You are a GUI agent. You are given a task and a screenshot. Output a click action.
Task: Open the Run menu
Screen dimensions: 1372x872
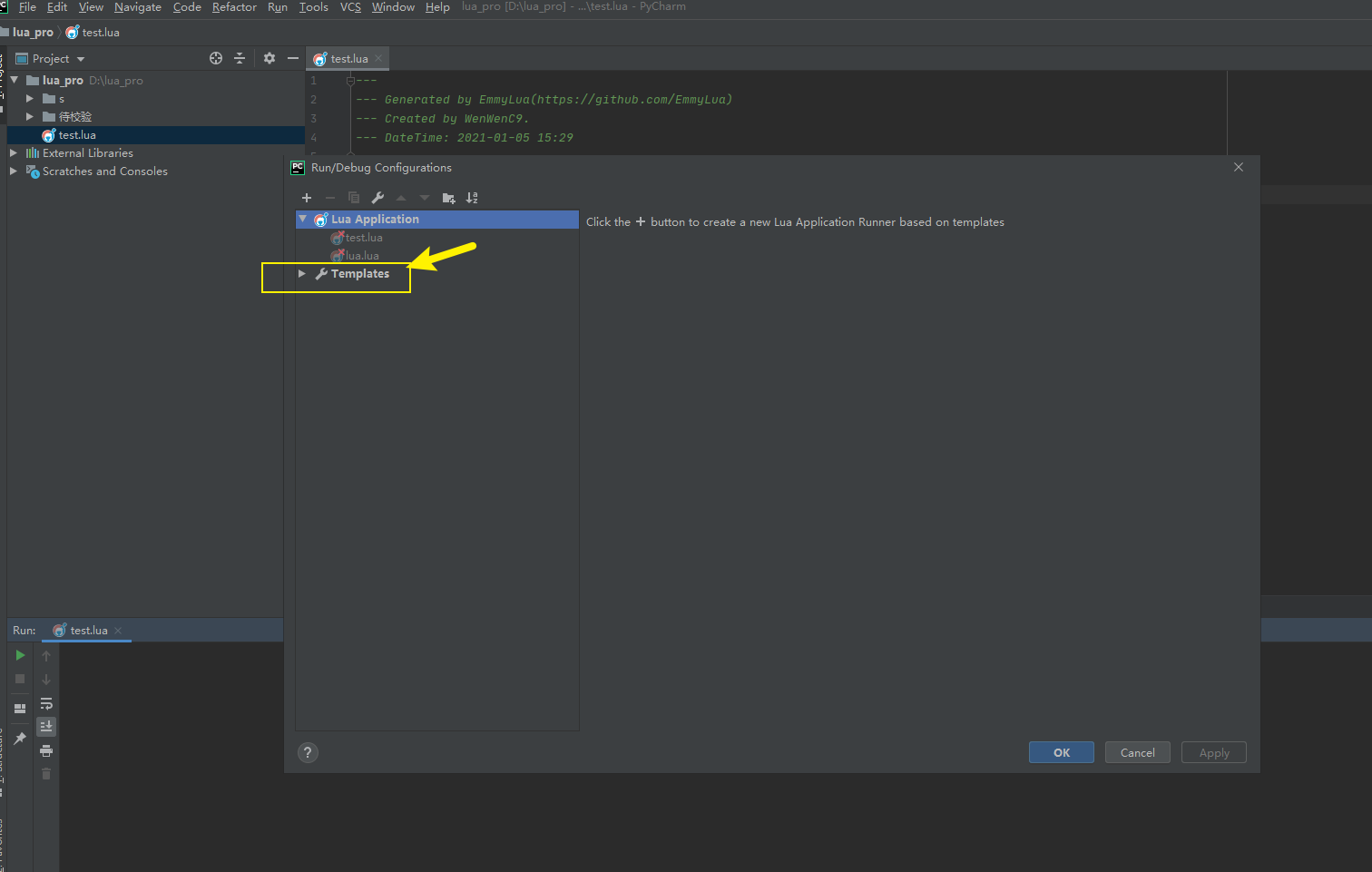tap(278, 7)
